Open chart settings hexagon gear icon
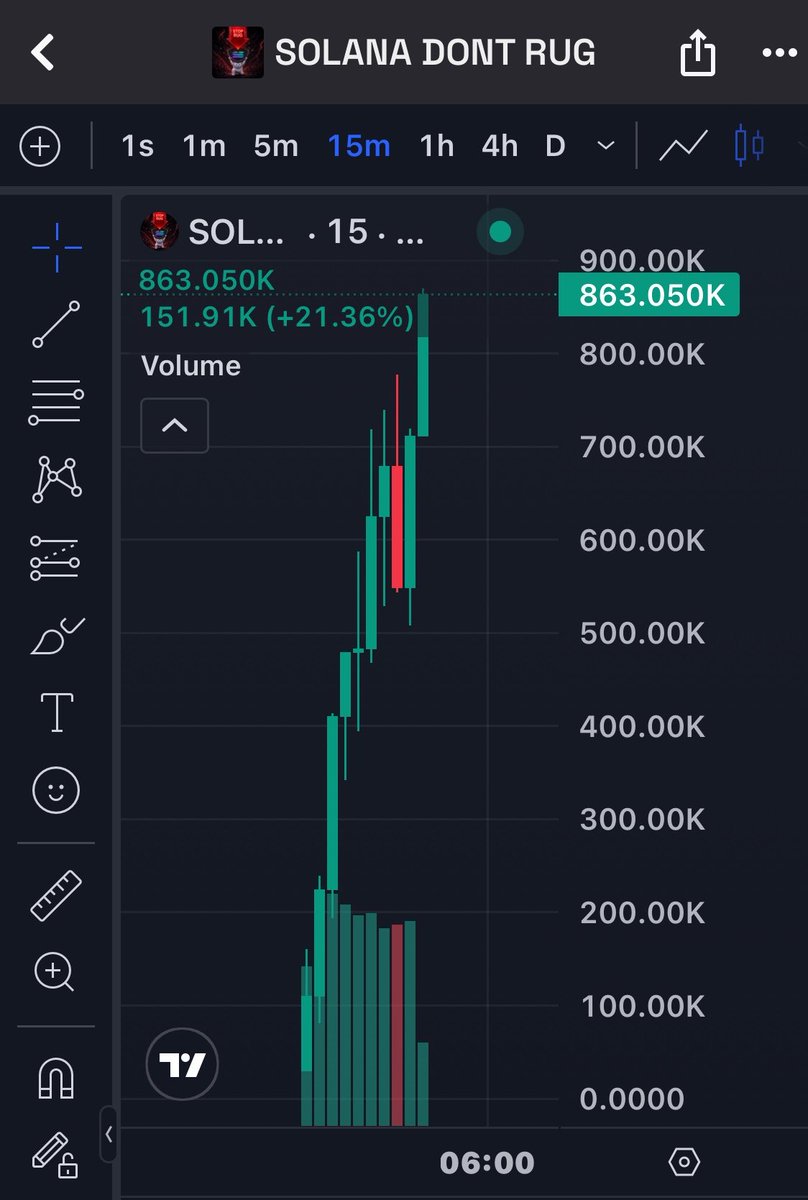Screen dimensions: 808x1200 pyautogui.click(x=684, y=1162)
